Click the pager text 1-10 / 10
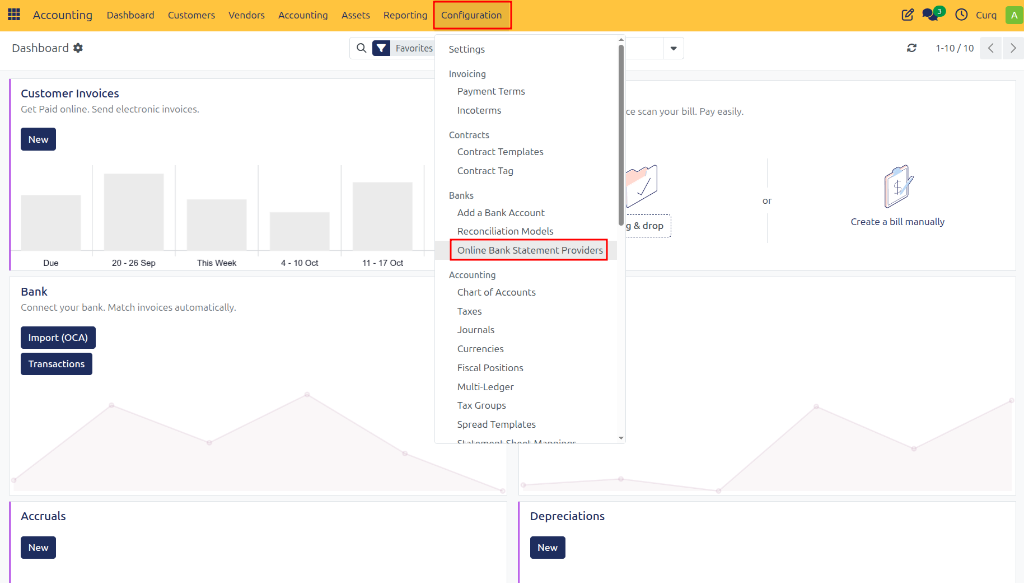Screen dimensions: 1024x583 [954, 48]
